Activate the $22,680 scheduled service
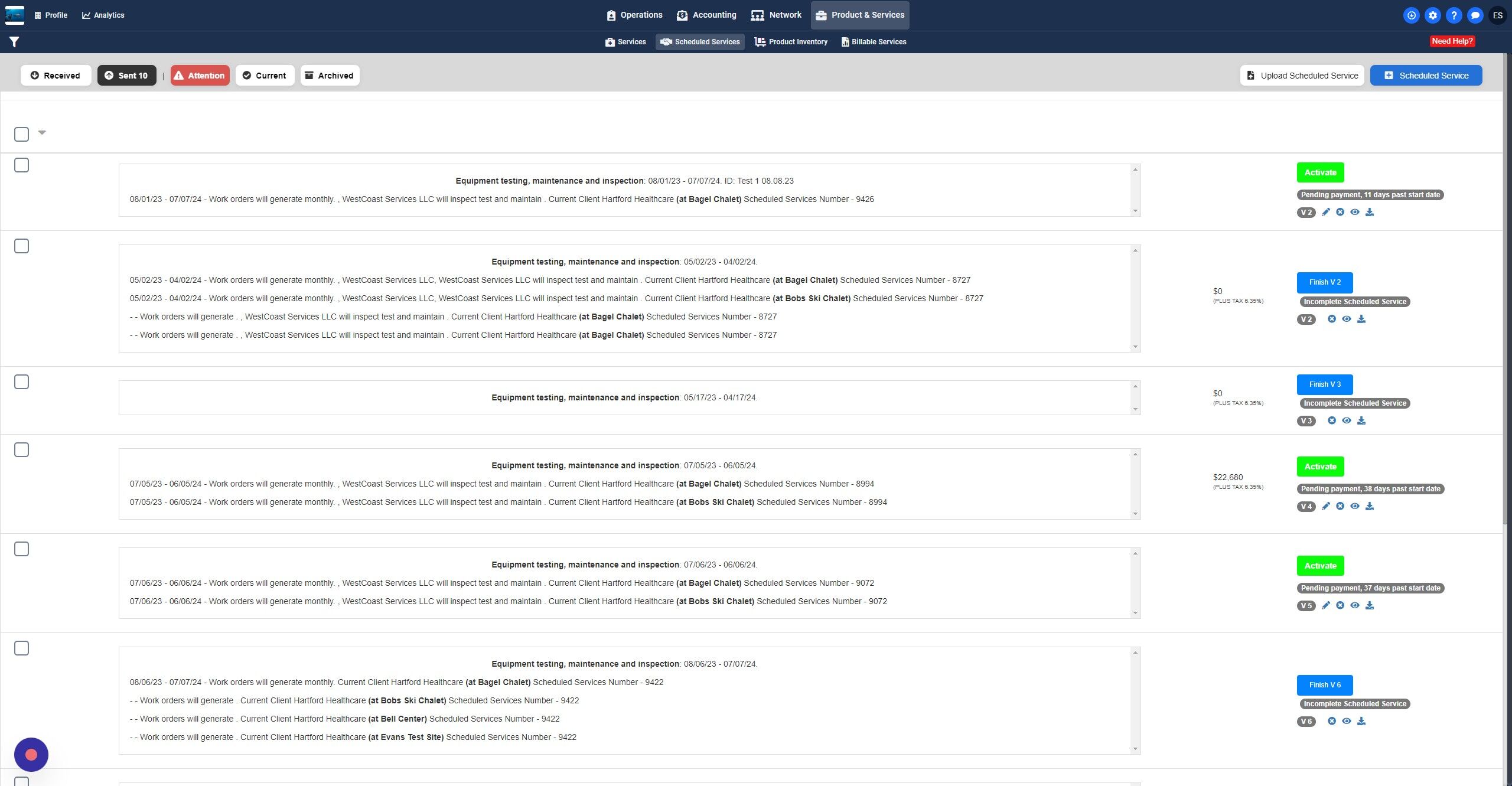The width and height of the screenshot is (1512, 786). 1320,467
